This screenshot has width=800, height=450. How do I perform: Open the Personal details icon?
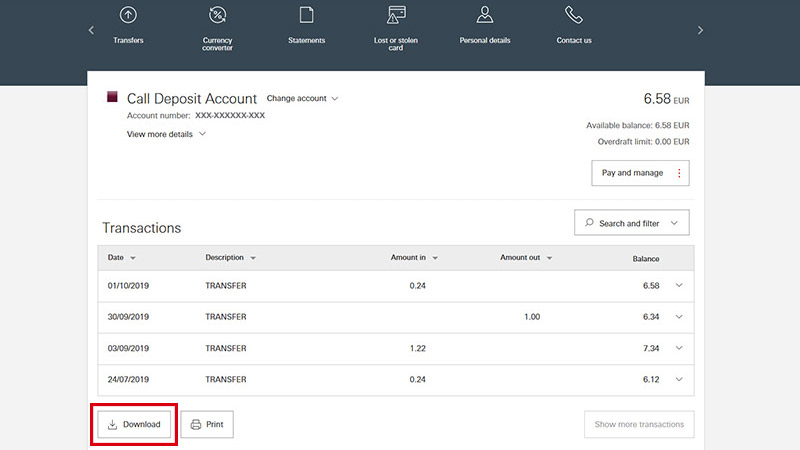click(485, 15)
